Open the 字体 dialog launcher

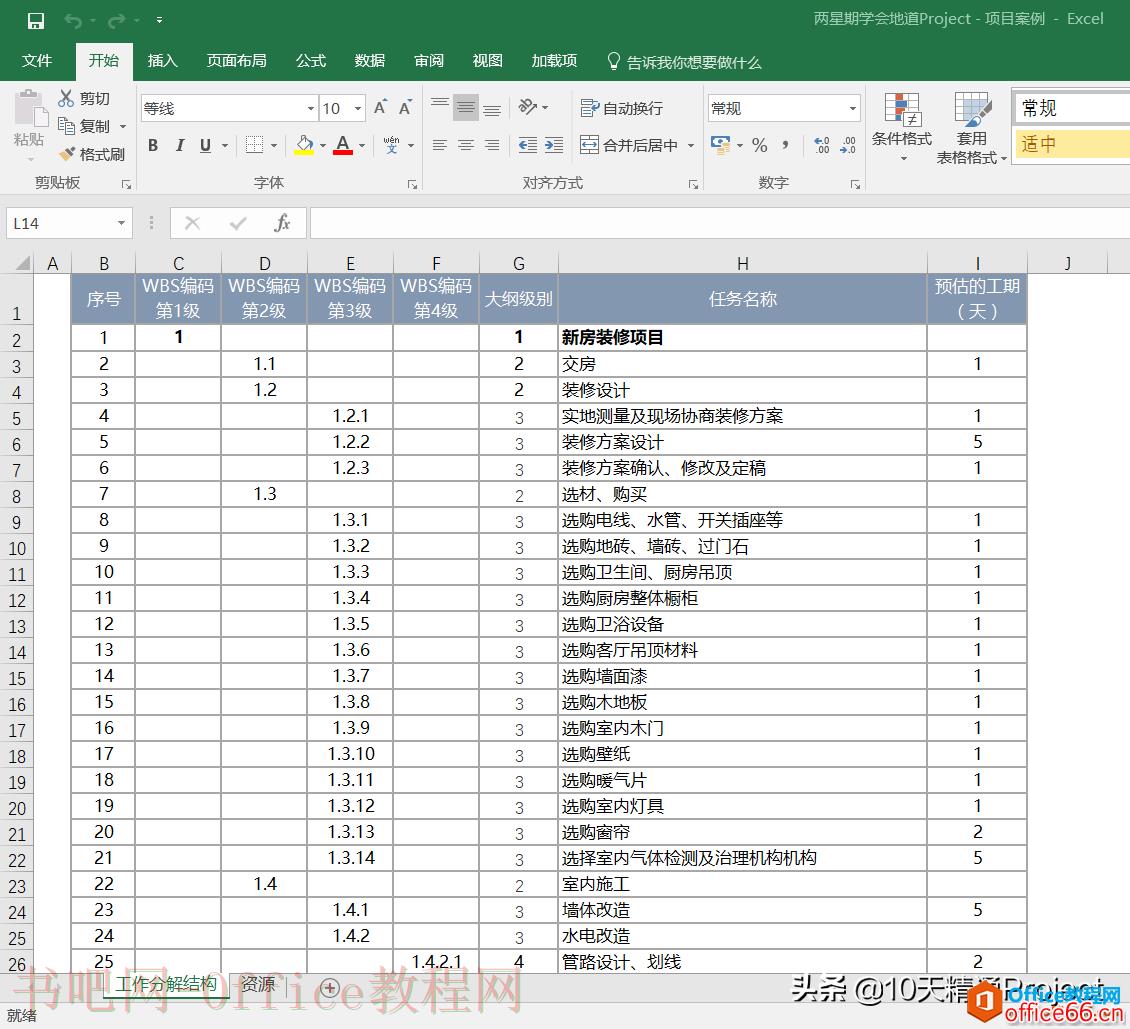[x=412, y=184]
